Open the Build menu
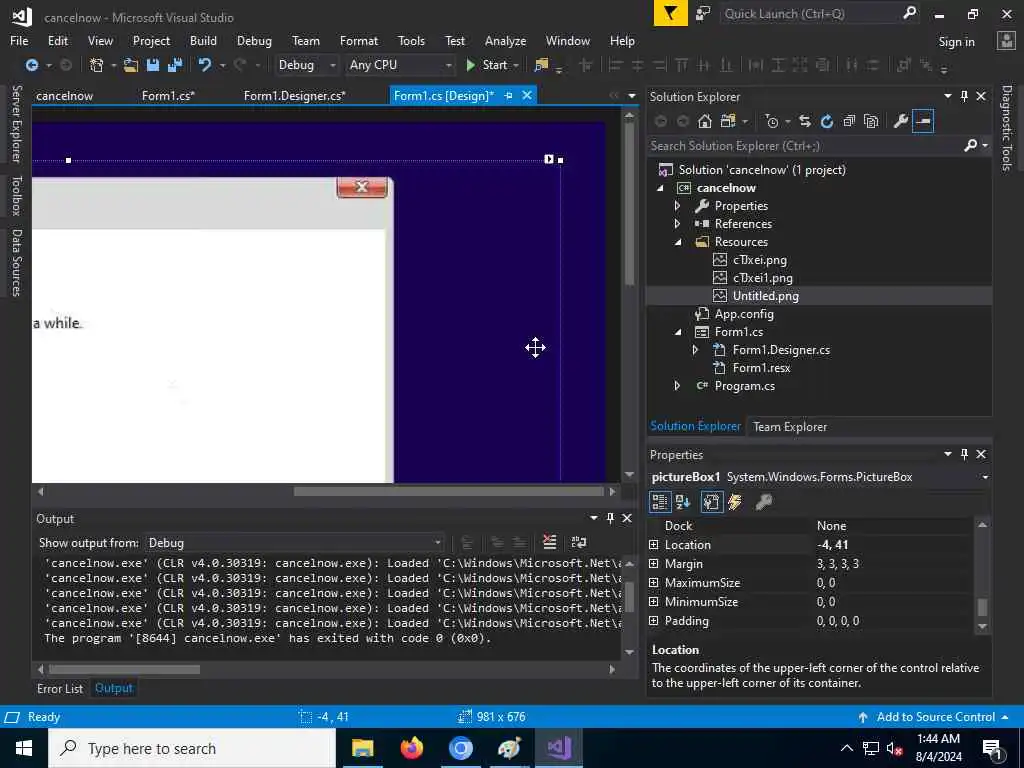Viewport: 1024px width, 768px height. point(203,40)
